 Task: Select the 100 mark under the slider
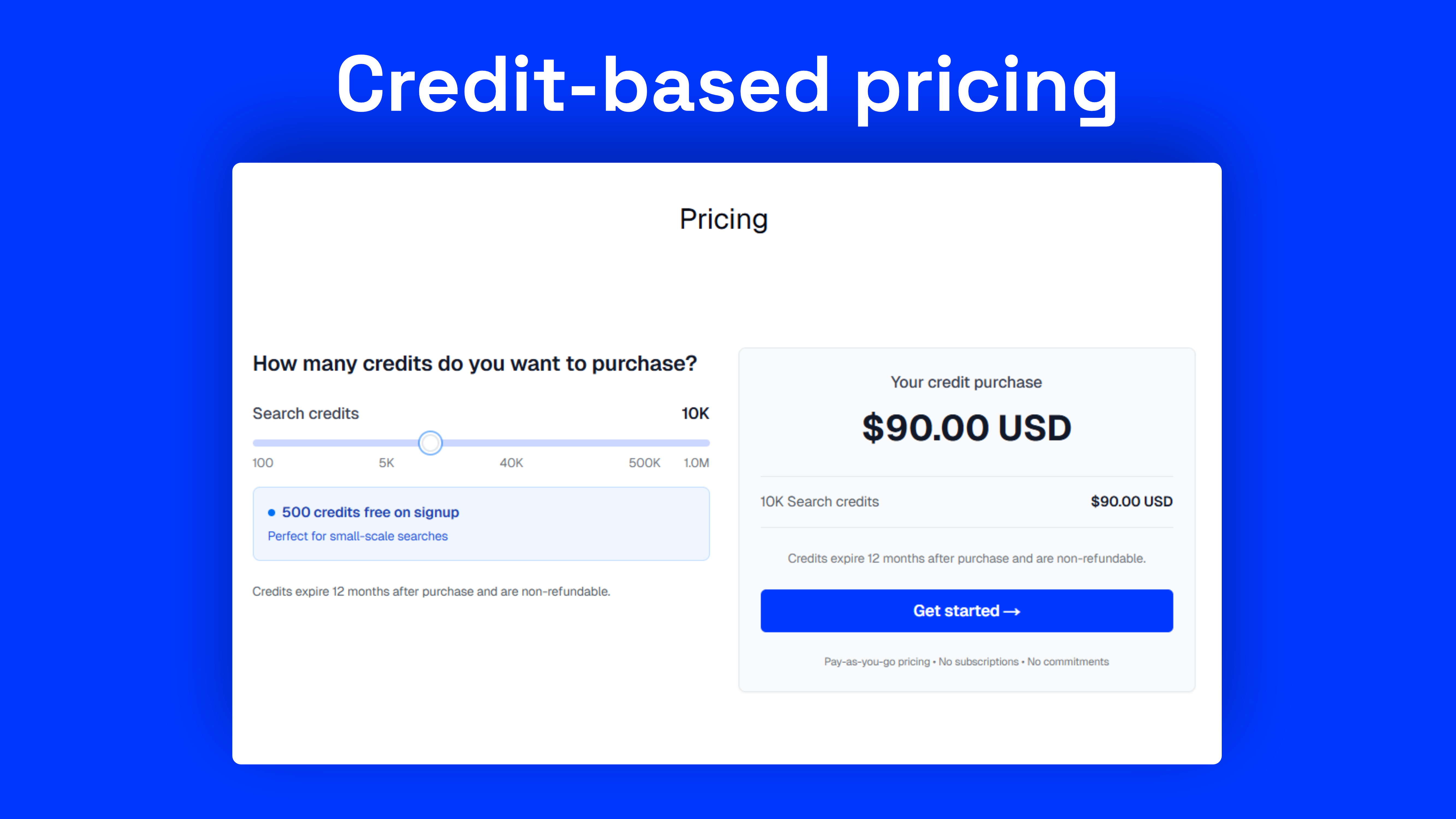(263, 463)
